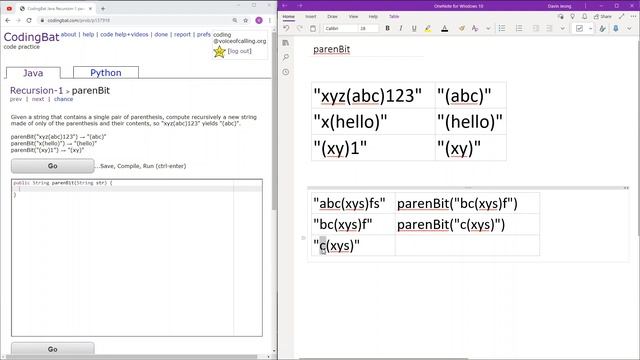Apply the font color button
Image resolution: width=640 pixels, height=360 pixels.
pos(445,29)
